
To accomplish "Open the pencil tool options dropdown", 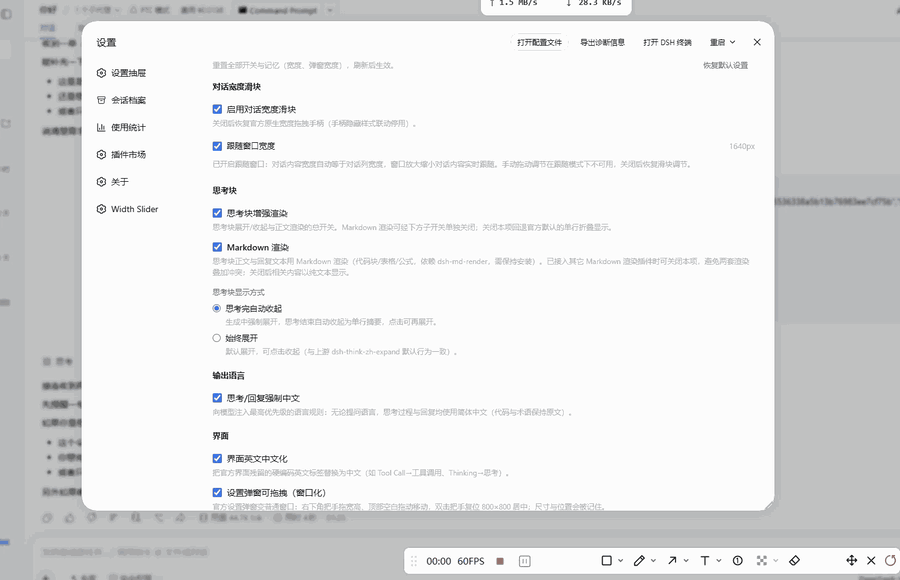I will tap(653, 560).
